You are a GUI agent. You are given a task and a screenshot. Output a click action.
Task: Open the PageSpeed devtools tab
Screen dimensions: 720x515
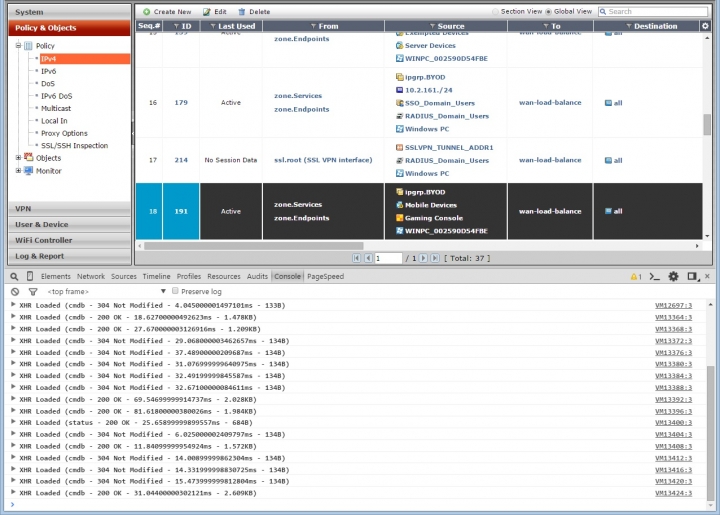tap(326, 276)
